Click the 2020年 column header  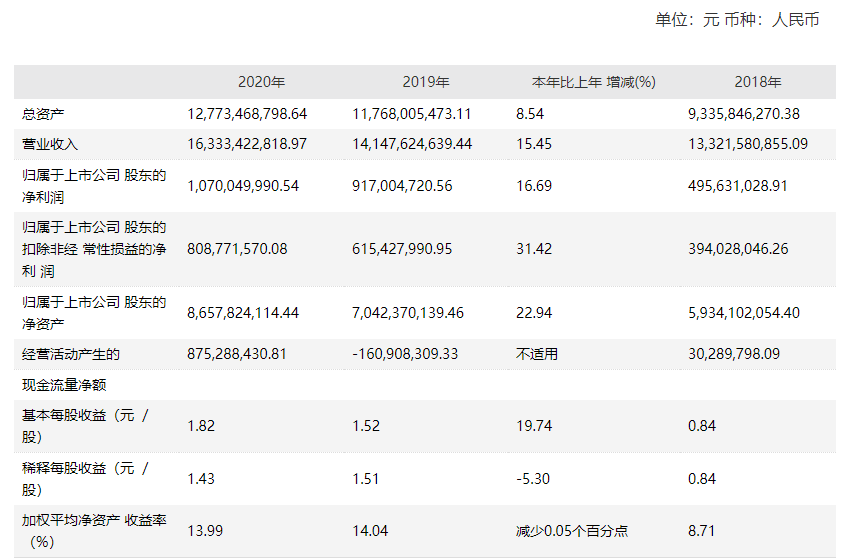click(261, 82)
